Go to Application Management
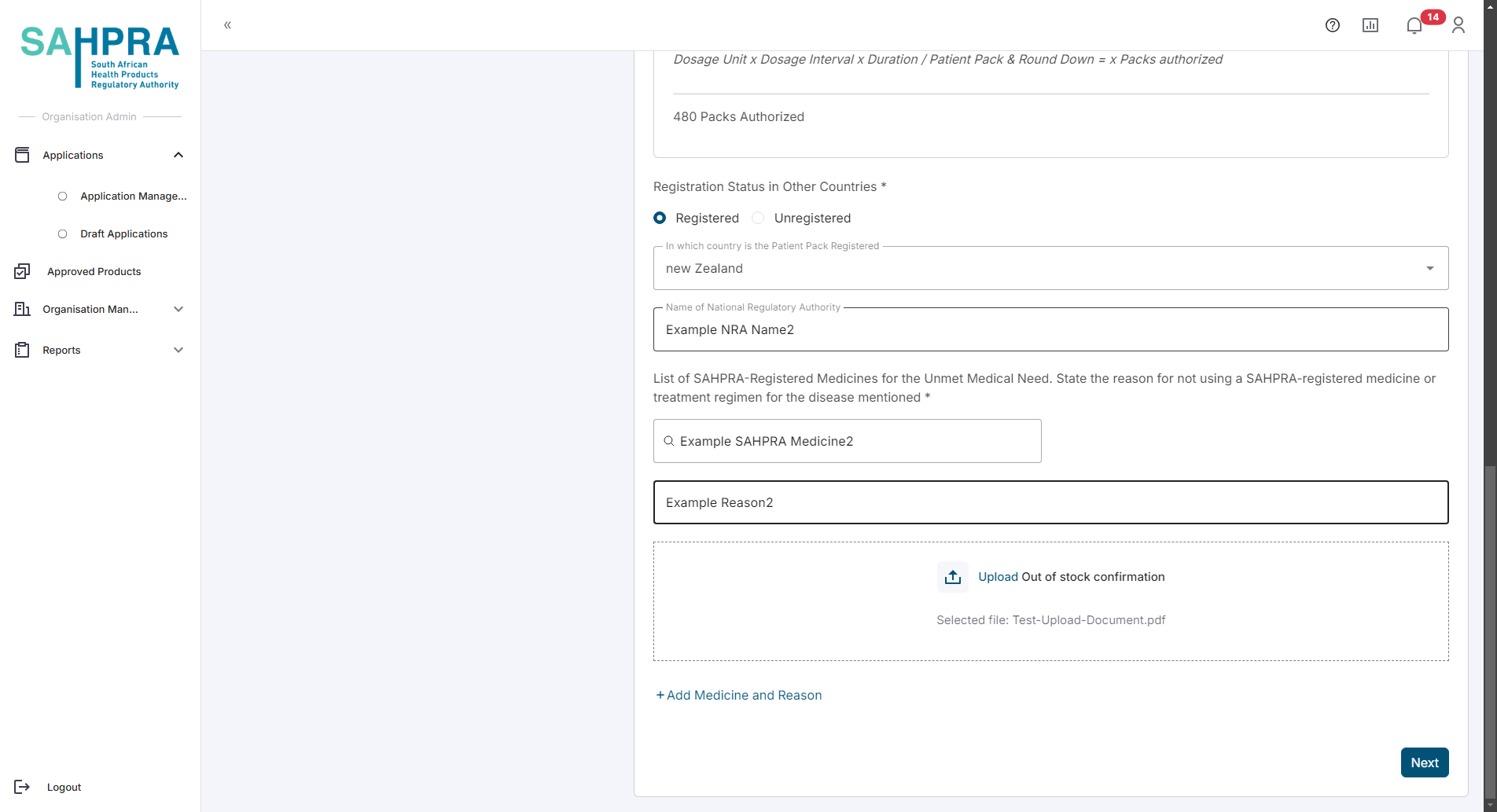The height and width of the screenshot is (812, 1497). pos(133,196)
